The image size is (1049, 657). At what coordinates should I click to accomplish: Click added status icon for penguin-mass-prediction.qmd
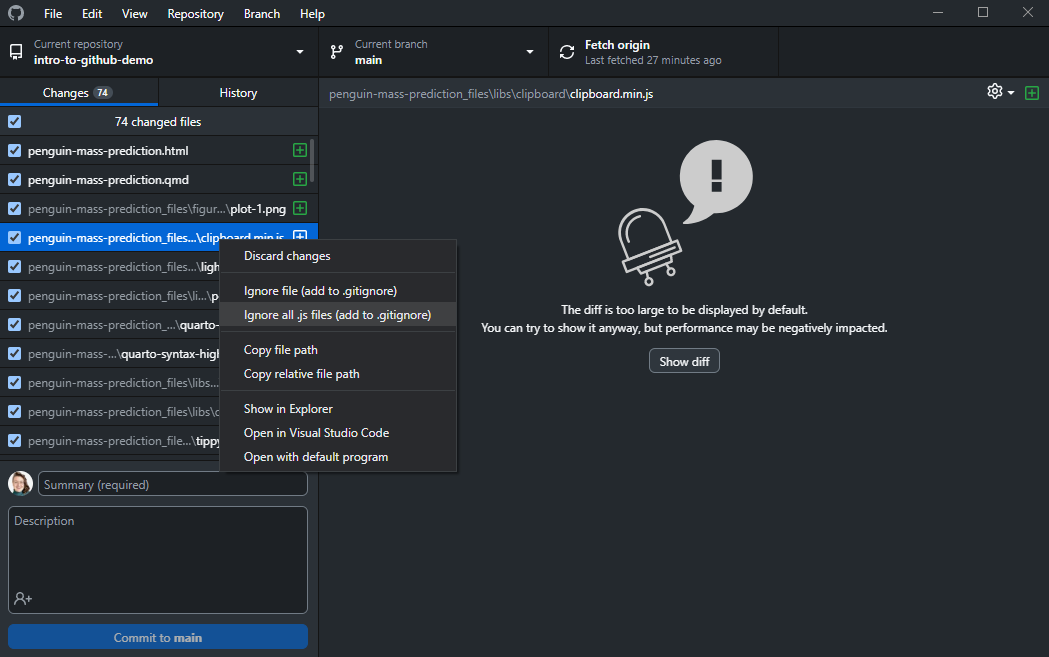click(299, 180)
